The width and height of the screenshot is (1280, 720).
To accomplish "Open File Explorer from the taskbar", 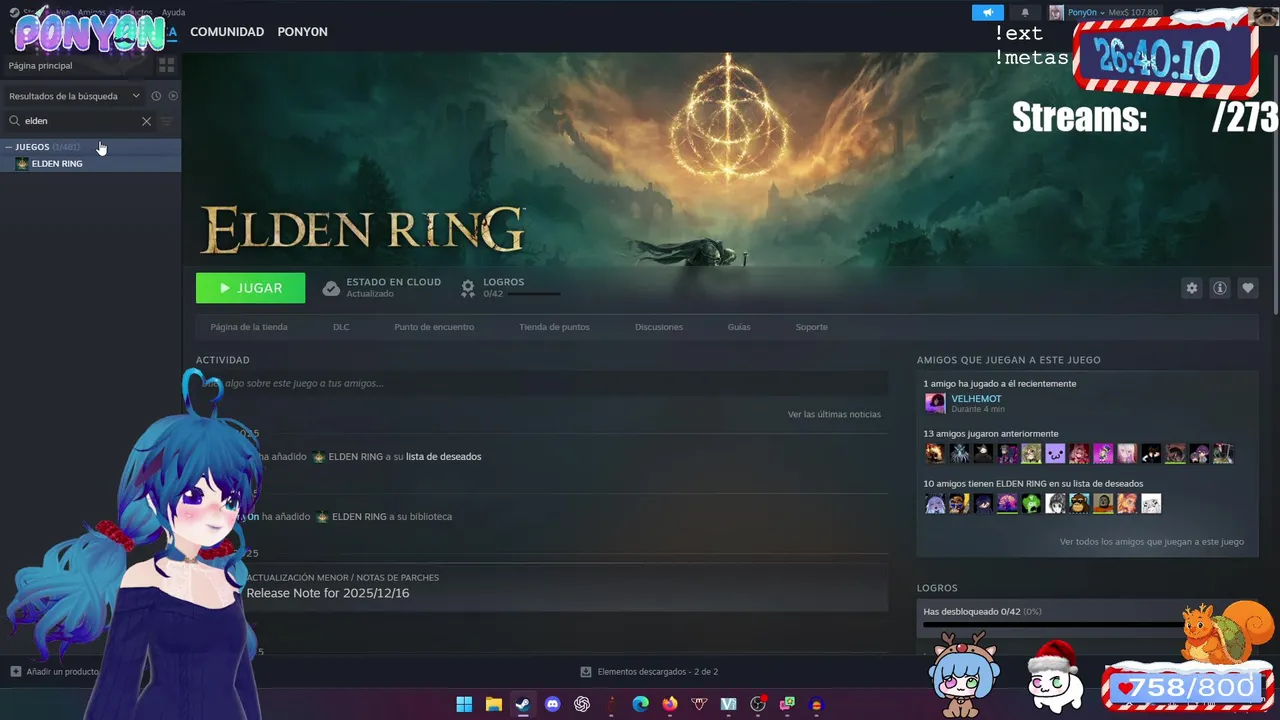I will coord(493,704).
